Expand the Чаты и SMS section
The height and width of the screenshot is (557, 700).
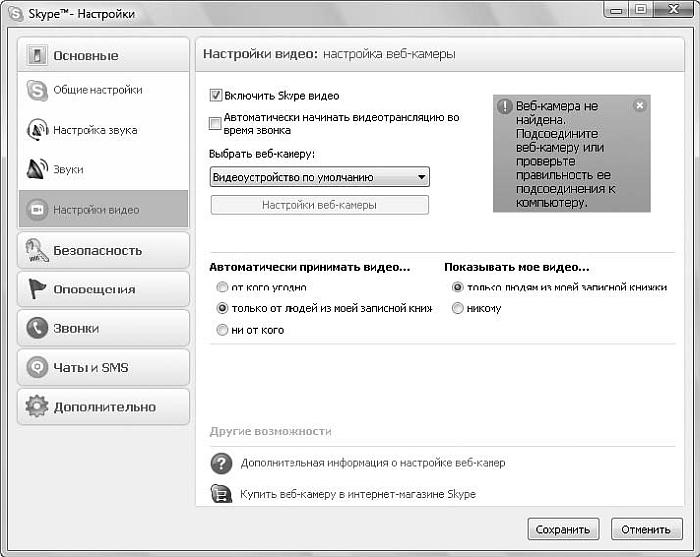tap(103, 367)
